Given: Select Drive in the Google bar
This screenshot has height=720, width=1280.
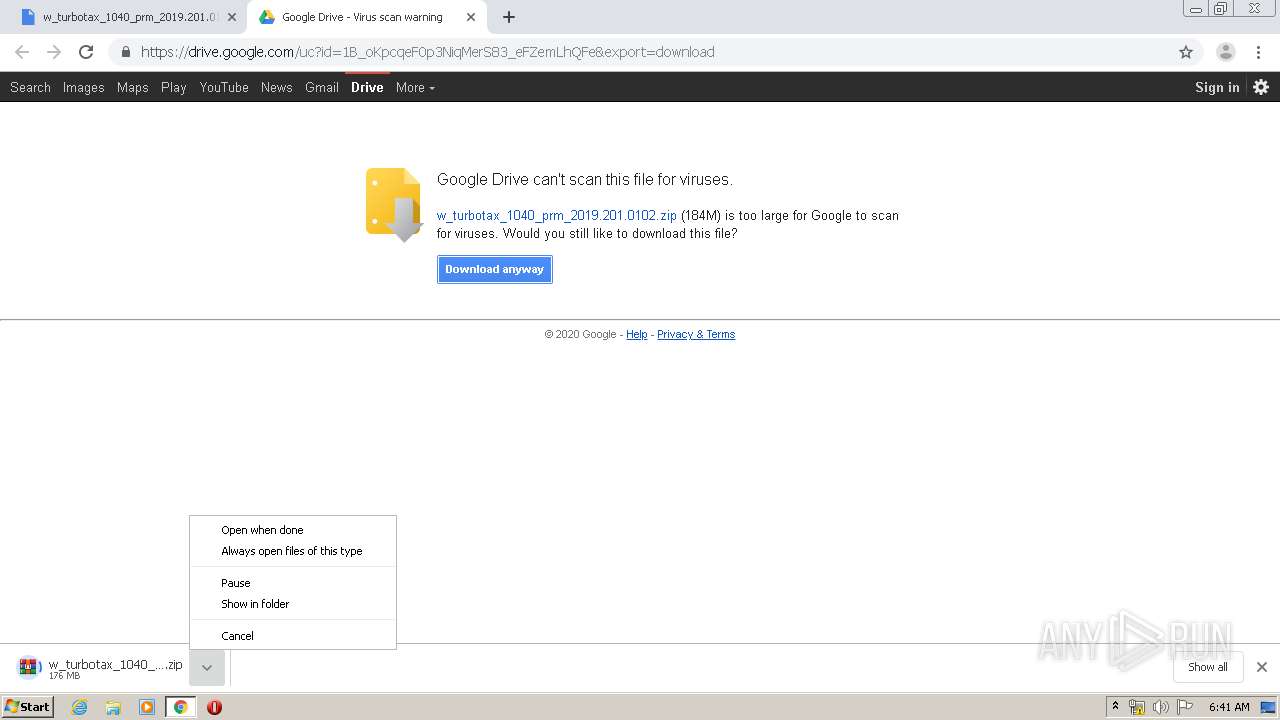Looking at the screenshot, I should 367,87.
